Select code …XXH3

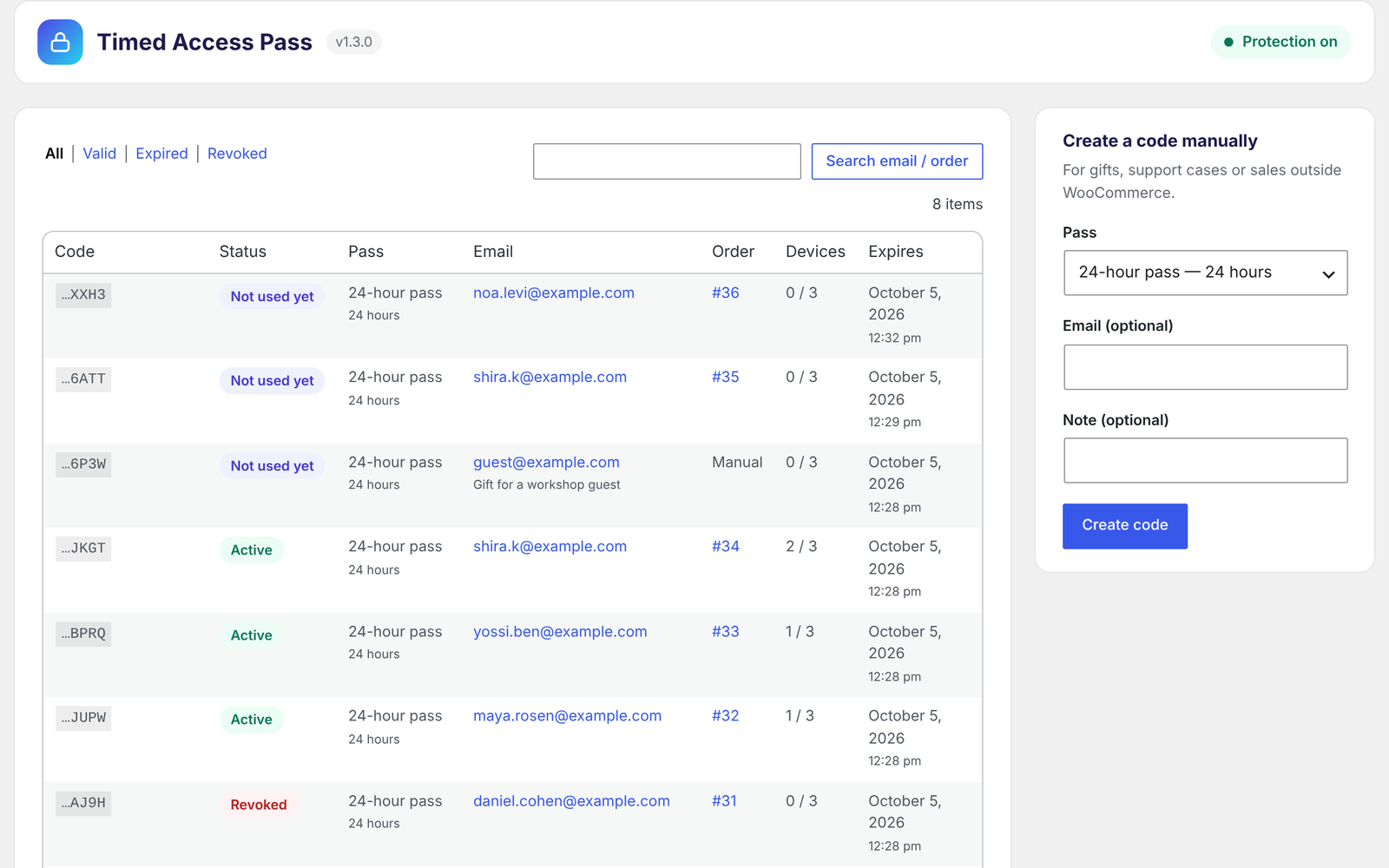click(x=83, y=295)
